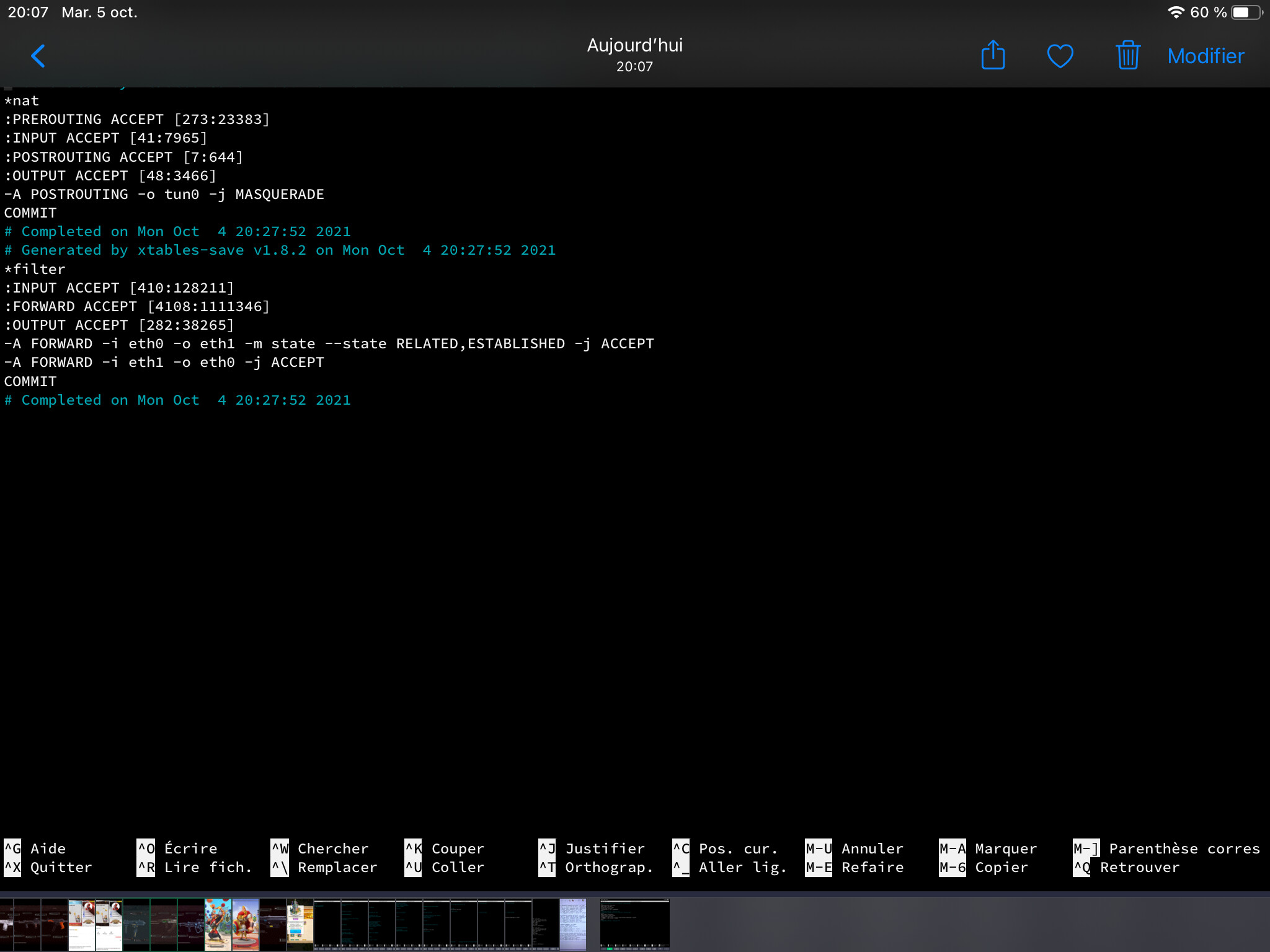1270x952 pixels.
Task: Tap the *filter line in the photo
Action: click(x=35, y=269)
